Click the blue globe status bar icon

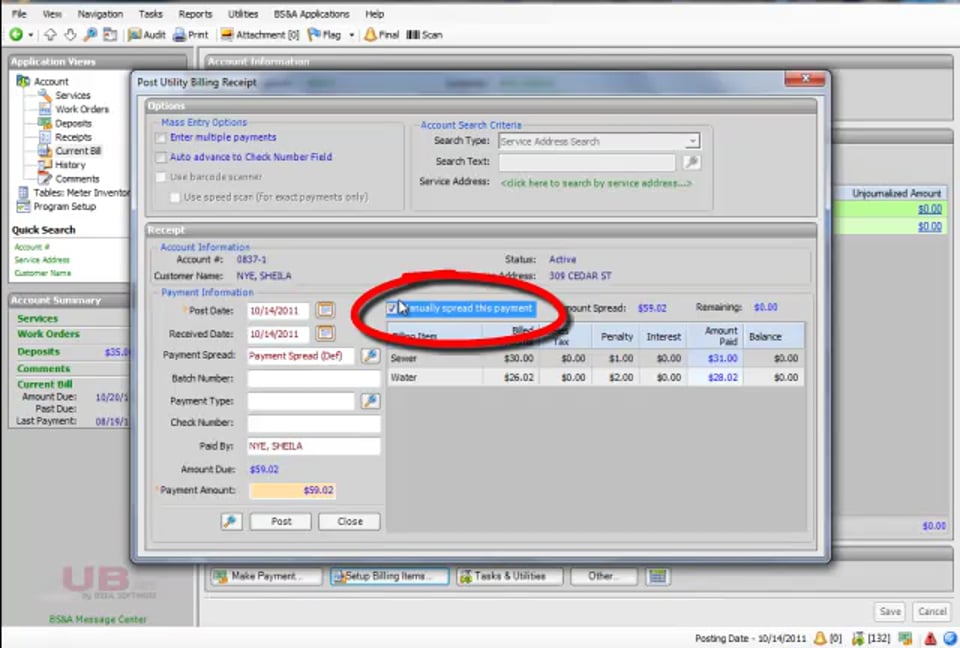[950, 638]
